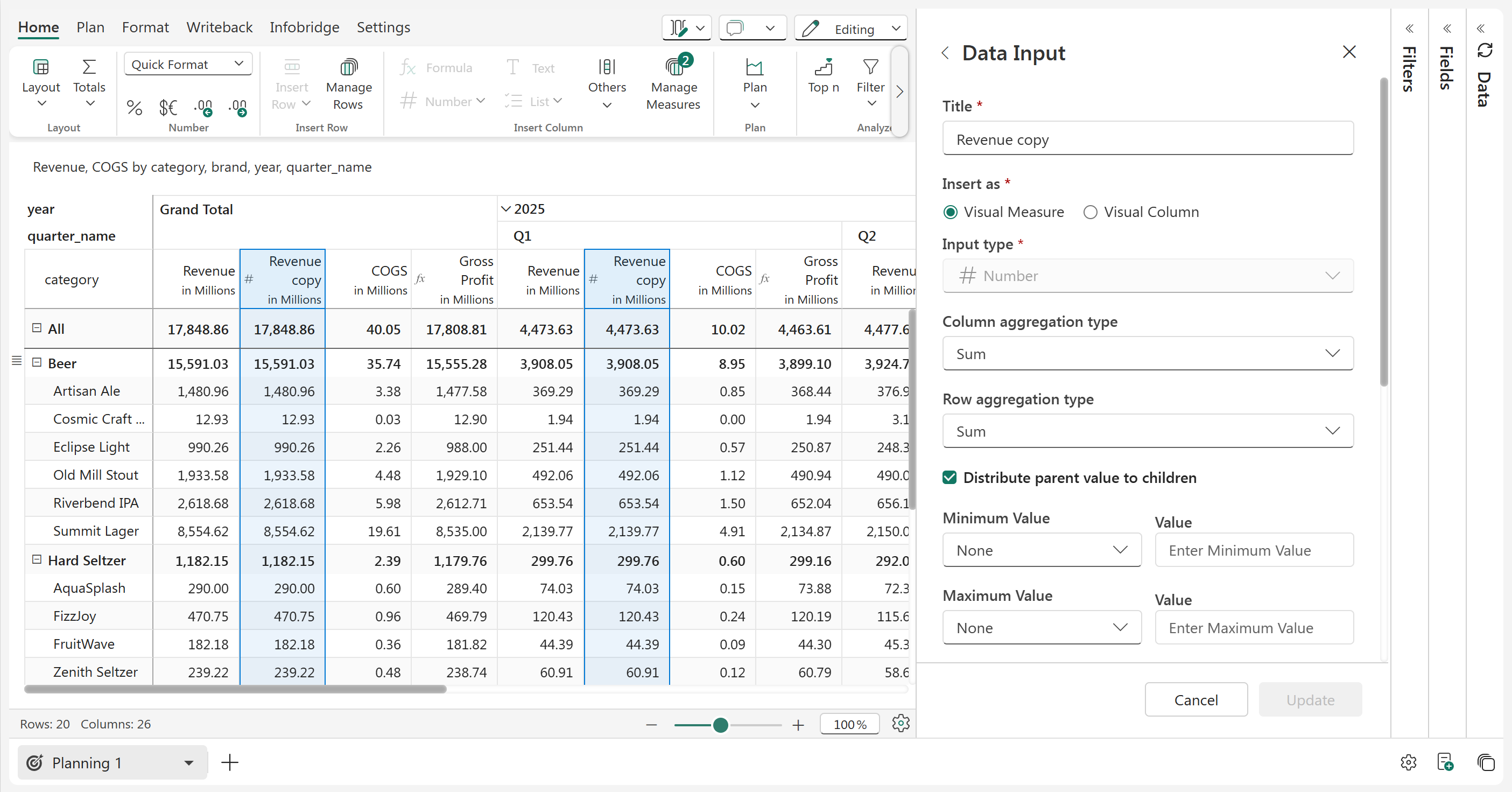Image resolution: width=1512 pixels, height=792 pixels.
Task: Click the Manage Rows icon
Action: [x=349, y=68]
